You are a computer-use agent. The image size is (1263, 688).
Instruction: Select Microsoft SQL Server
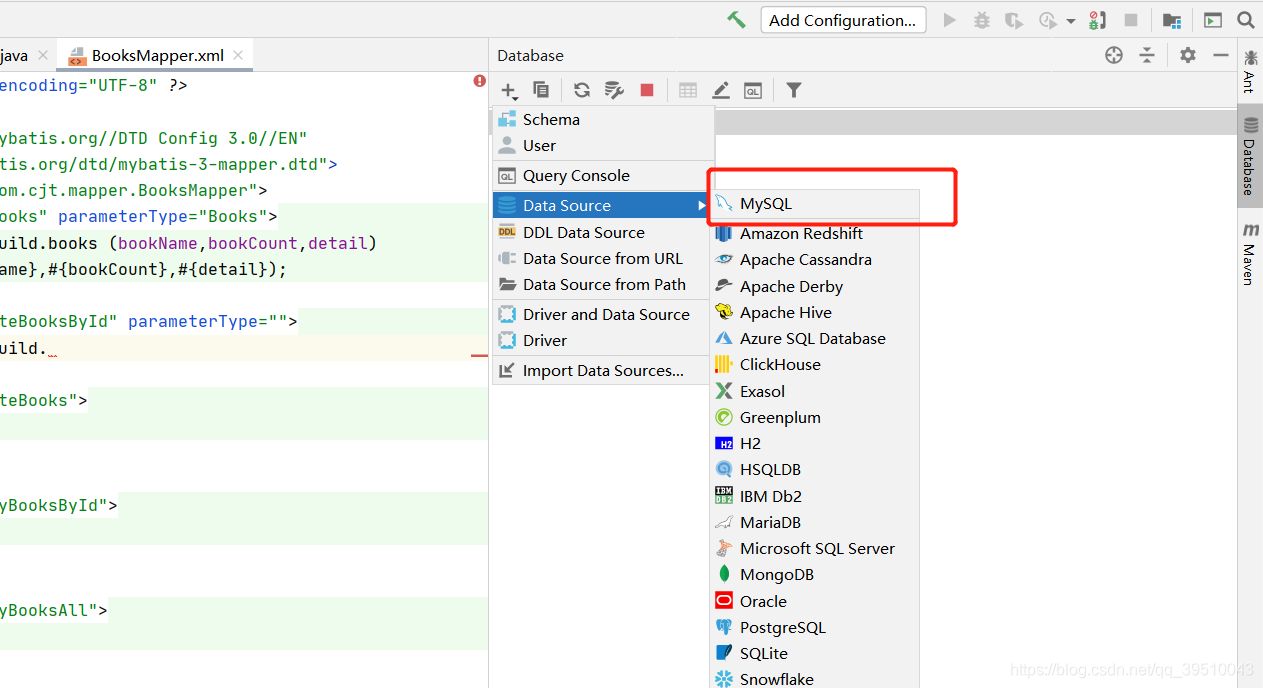click(814, 548)
